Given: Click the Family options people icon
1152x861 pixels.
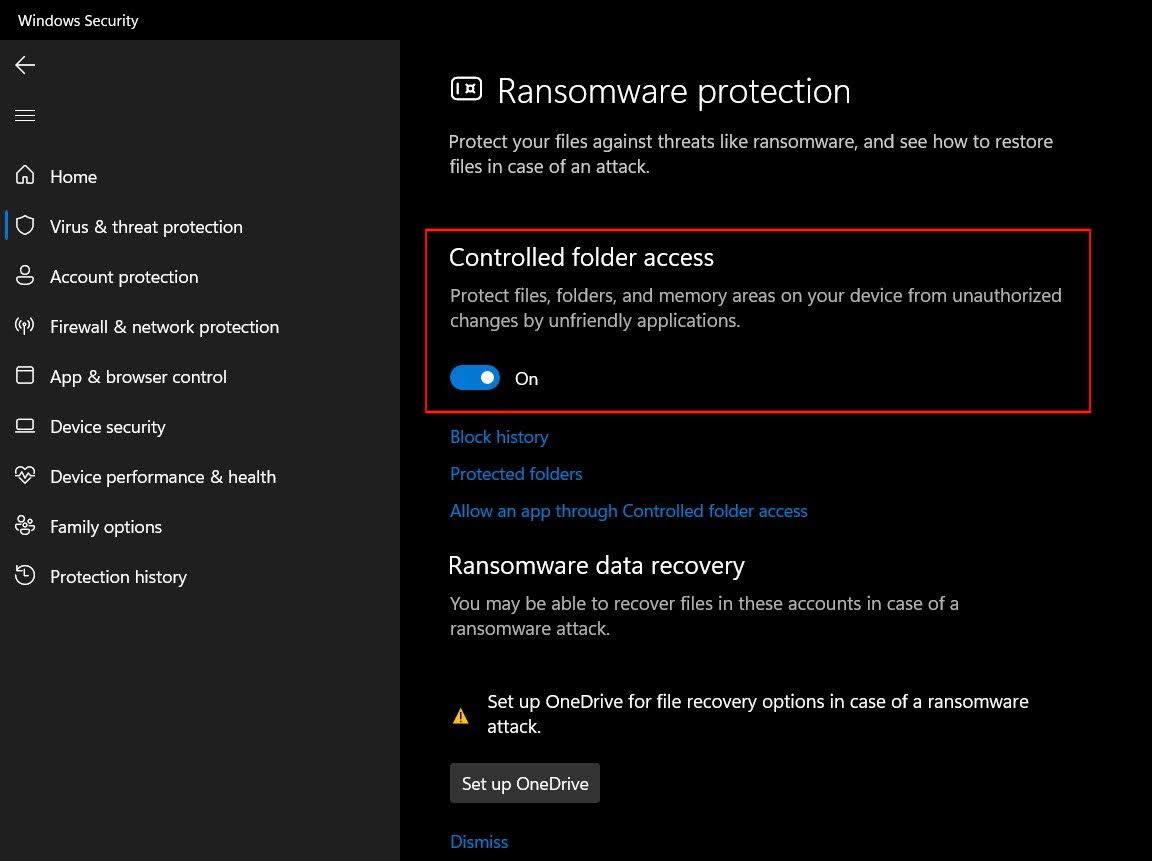Looking at the screenshot, I should 25,526.
